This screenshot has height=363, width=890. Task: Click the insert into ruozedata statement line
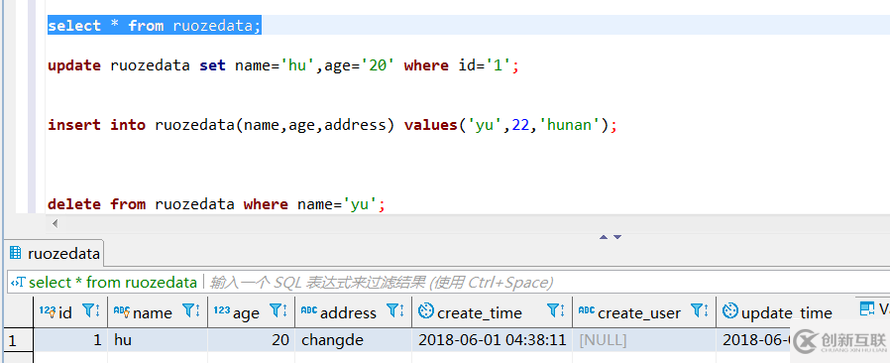tap(332, 125)
